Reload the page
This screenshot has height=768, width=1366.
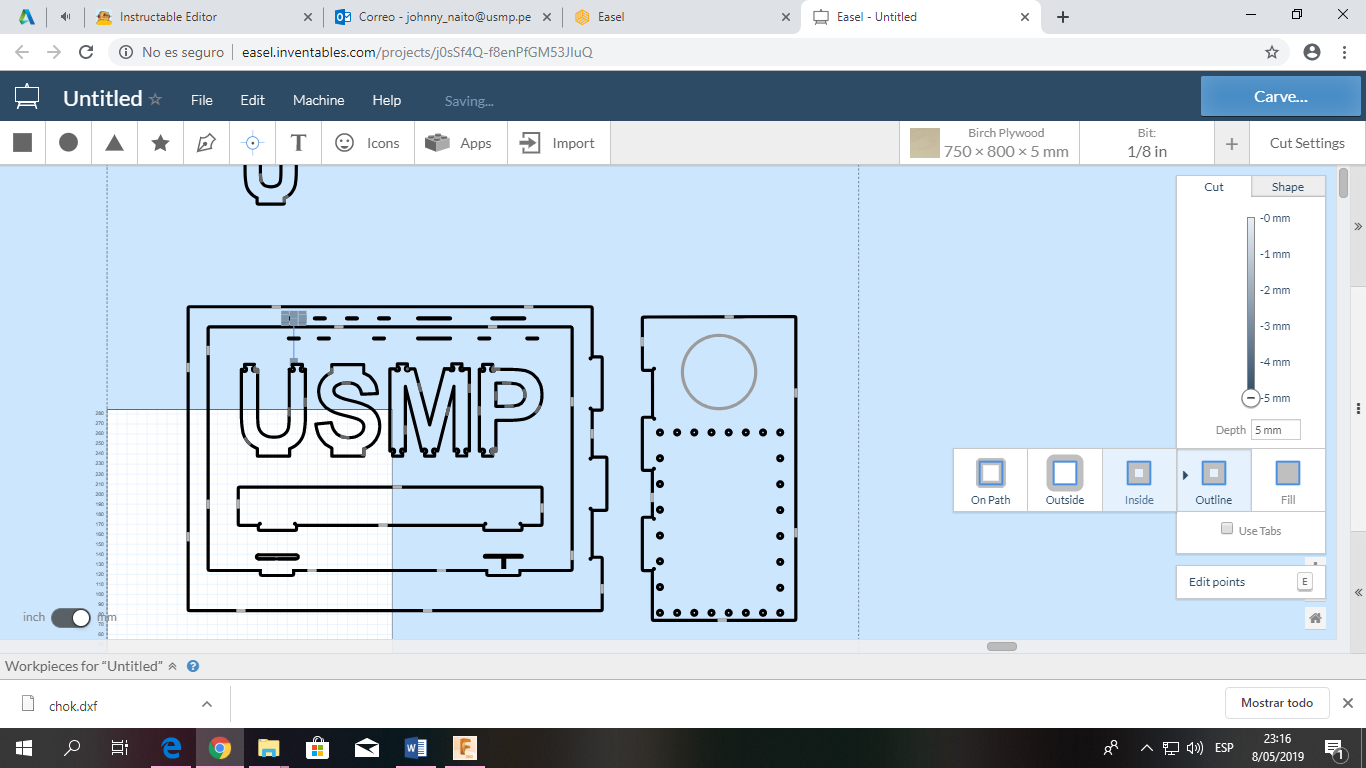[x=86, y=52]
